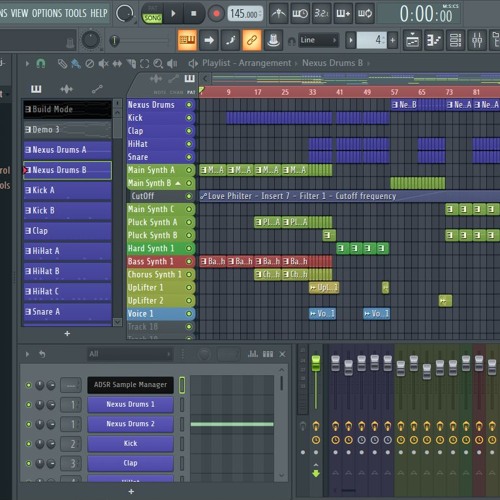The height and width of the screenshot is (500, 500).
Task: Adjust the master mixer green fader
Action: click(316, 363)
